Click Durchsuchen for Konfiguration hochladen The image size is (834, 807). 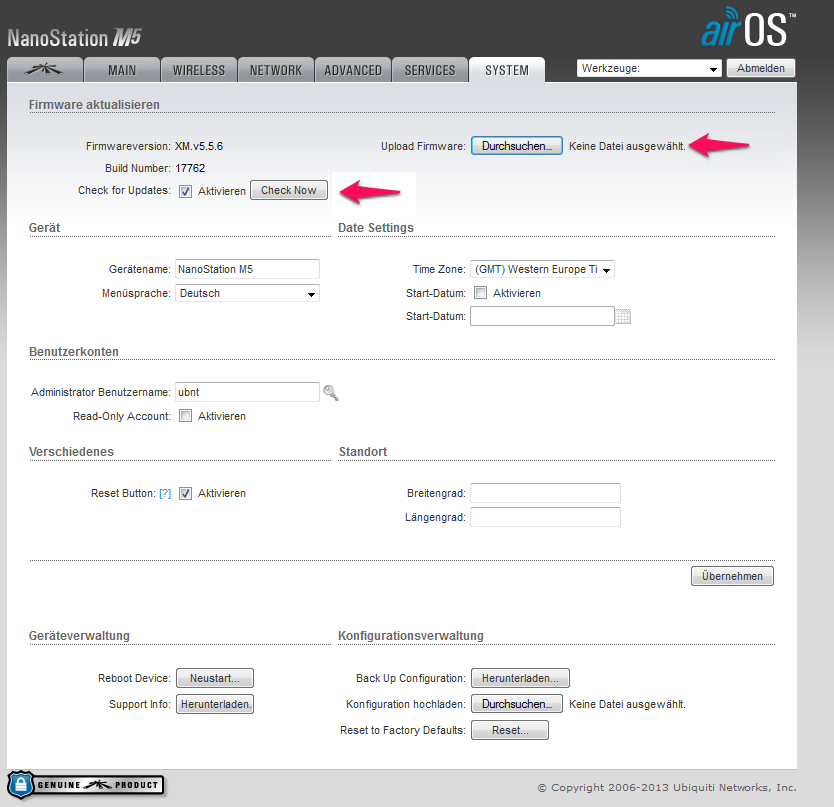[x=516, y=704]
